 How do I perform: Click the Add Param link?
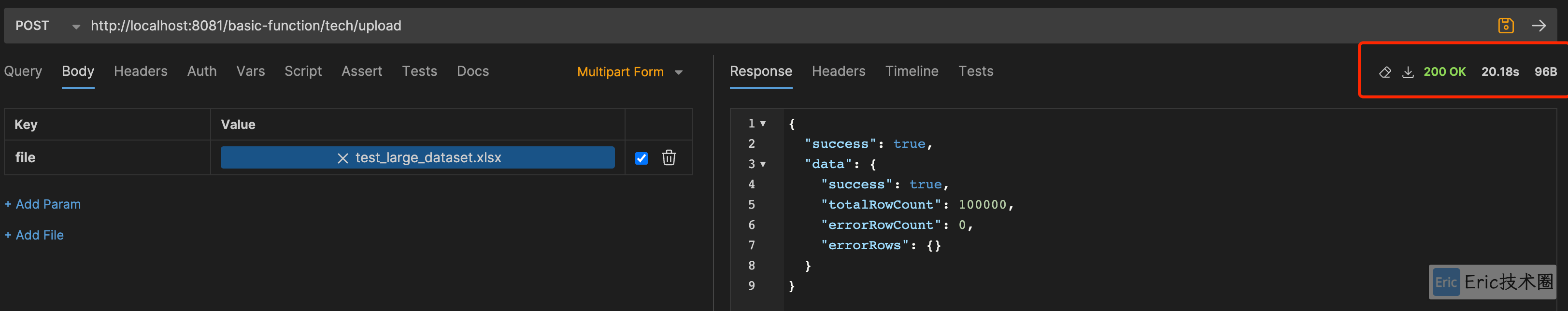43,204
